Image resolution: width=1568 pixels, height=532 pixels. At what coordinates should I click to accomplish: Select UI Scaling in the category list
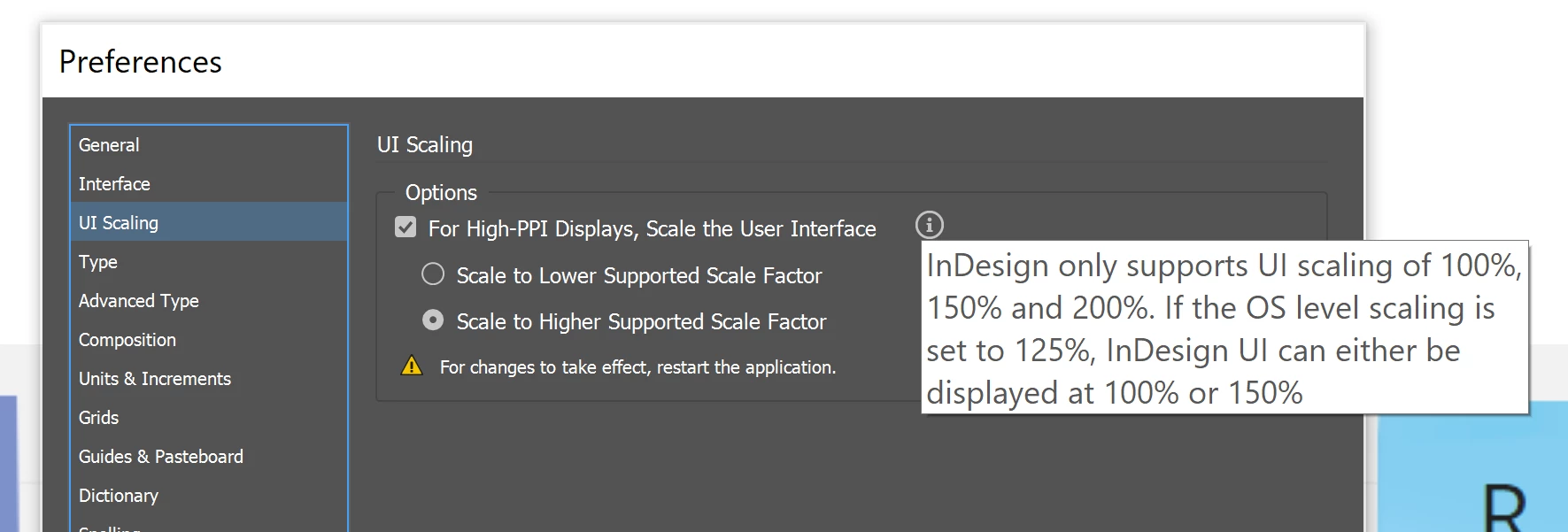pyautogui.click(x=209, y=222)
